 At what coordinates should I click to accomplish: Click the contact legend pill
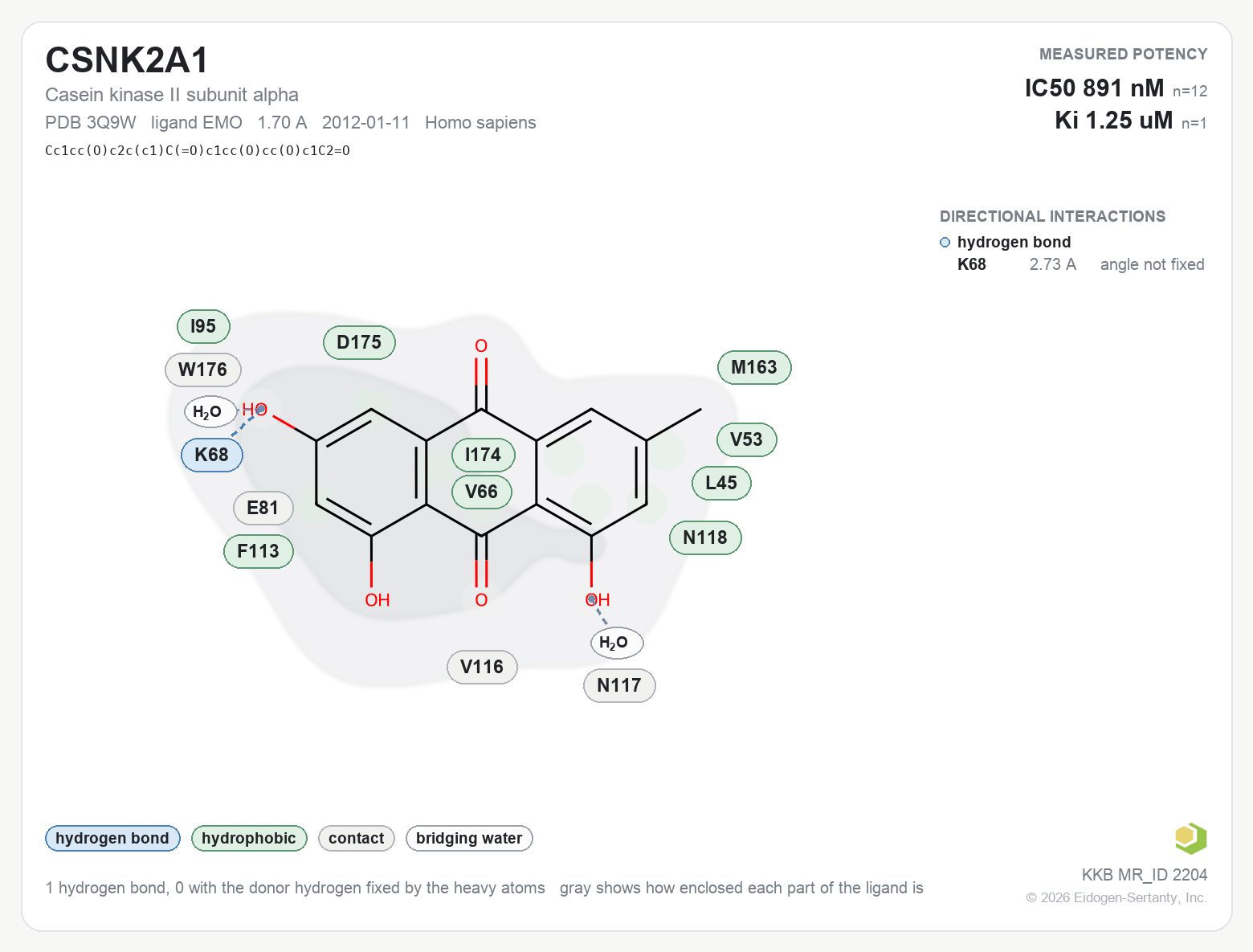357,838
